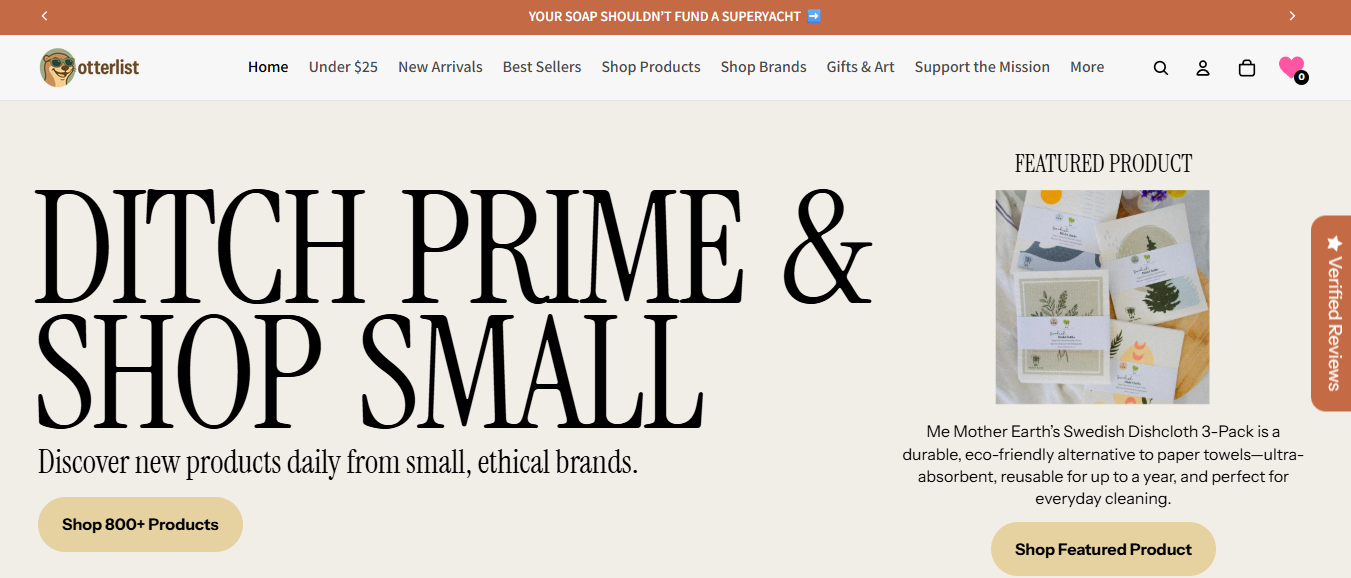
Task: Click the superyacht announcement banner text
Action: coord(674,16)
